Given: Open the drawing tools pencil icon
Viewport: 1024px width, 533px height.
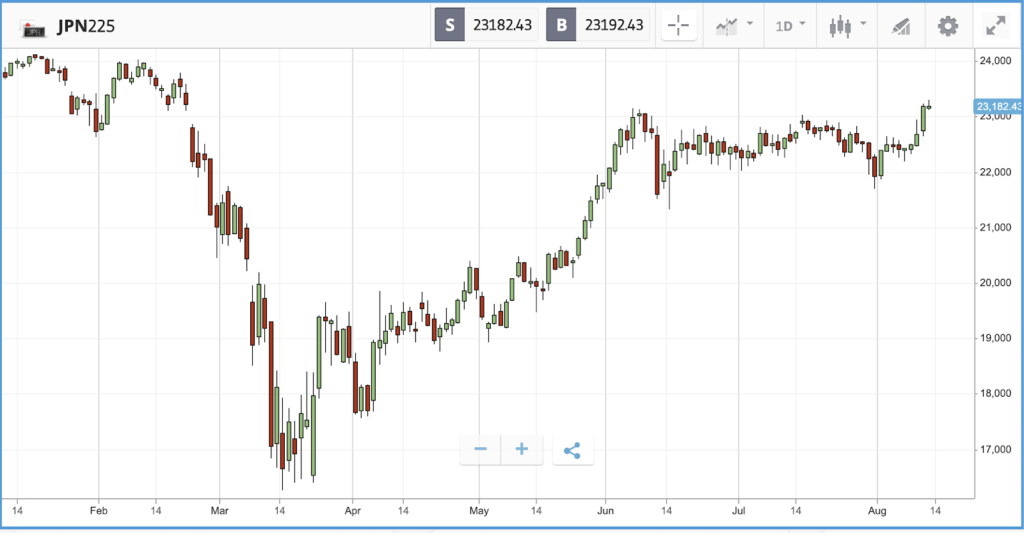Looking at the screenshot, I should tap(901, 26).
